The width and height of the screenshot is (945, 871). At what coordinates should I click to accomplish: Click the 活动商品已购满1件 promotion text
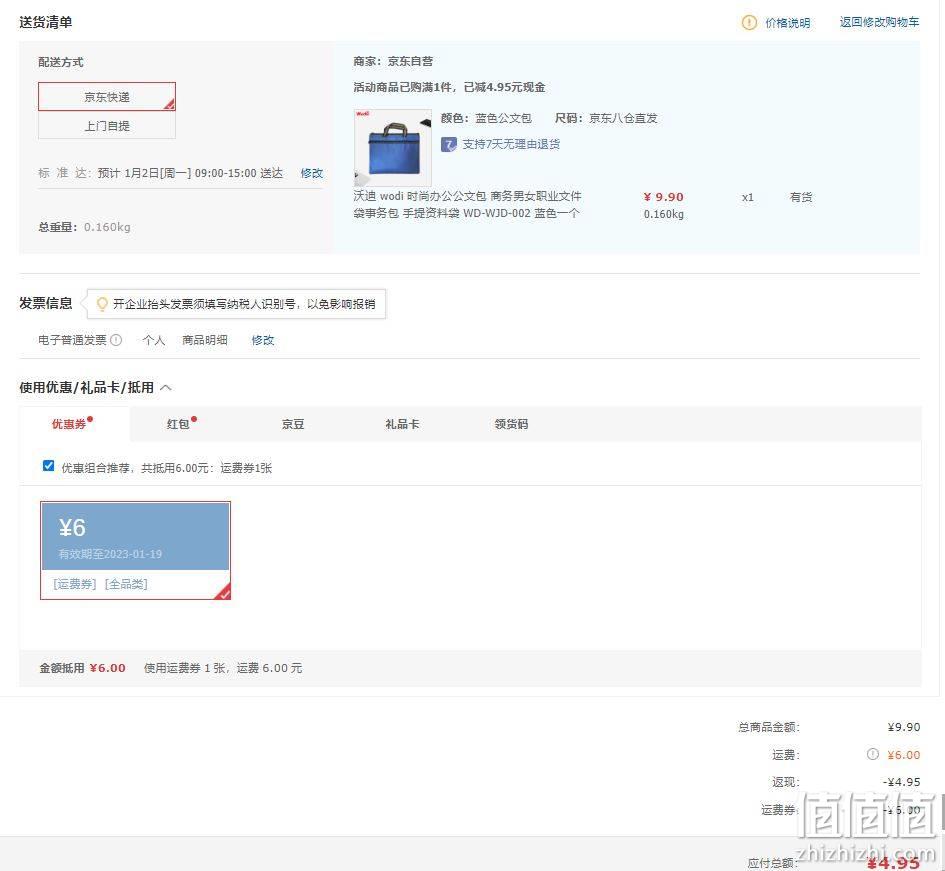(450, 87)
